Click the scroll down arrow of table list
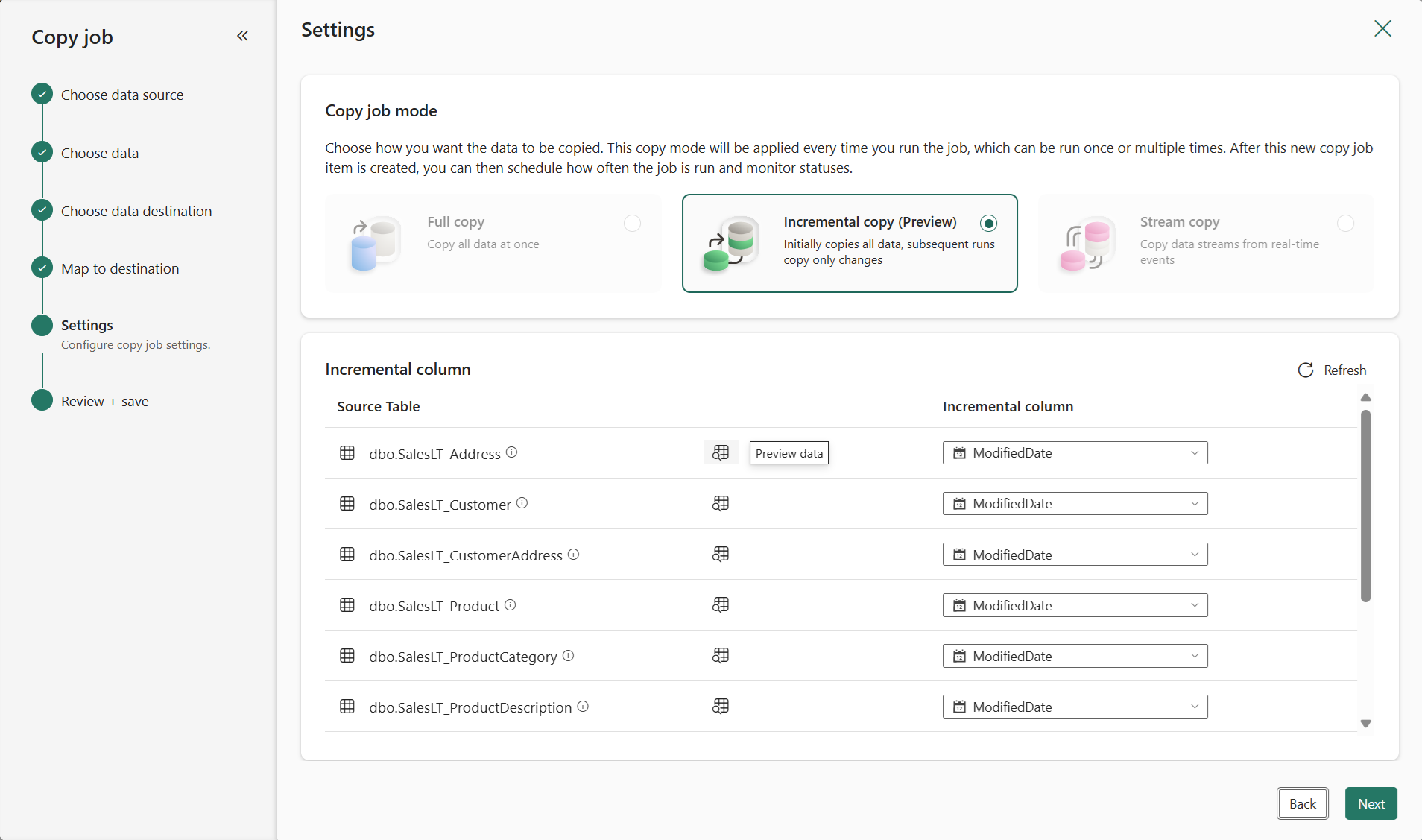Image resolution: width=1422 pixels, height=840 pixels. (1365, 724)
